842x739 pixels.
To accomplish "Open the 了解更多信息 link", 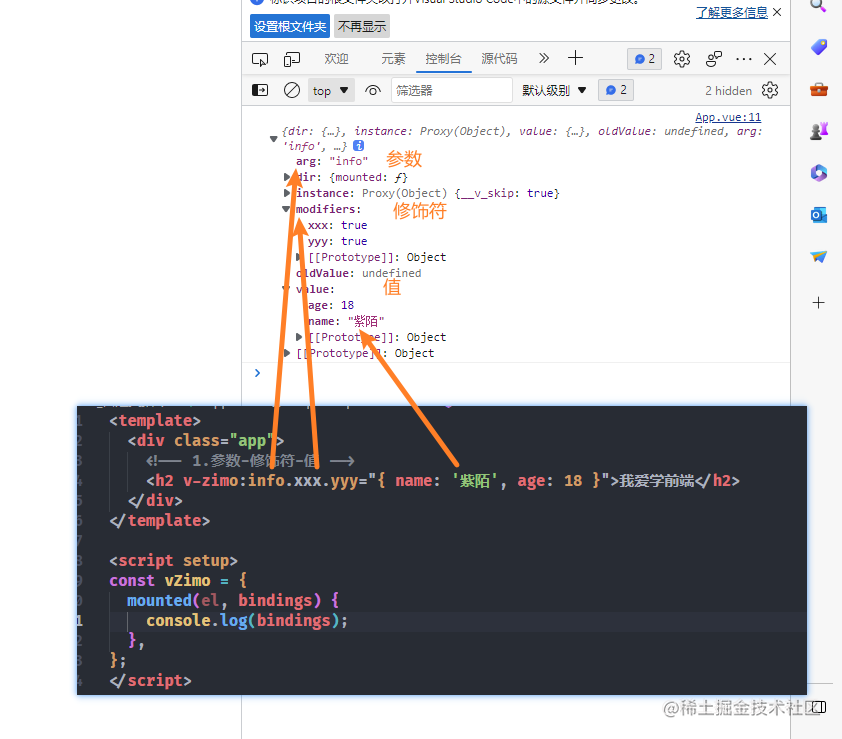I will pyautogui.click(x=731, y=12).
